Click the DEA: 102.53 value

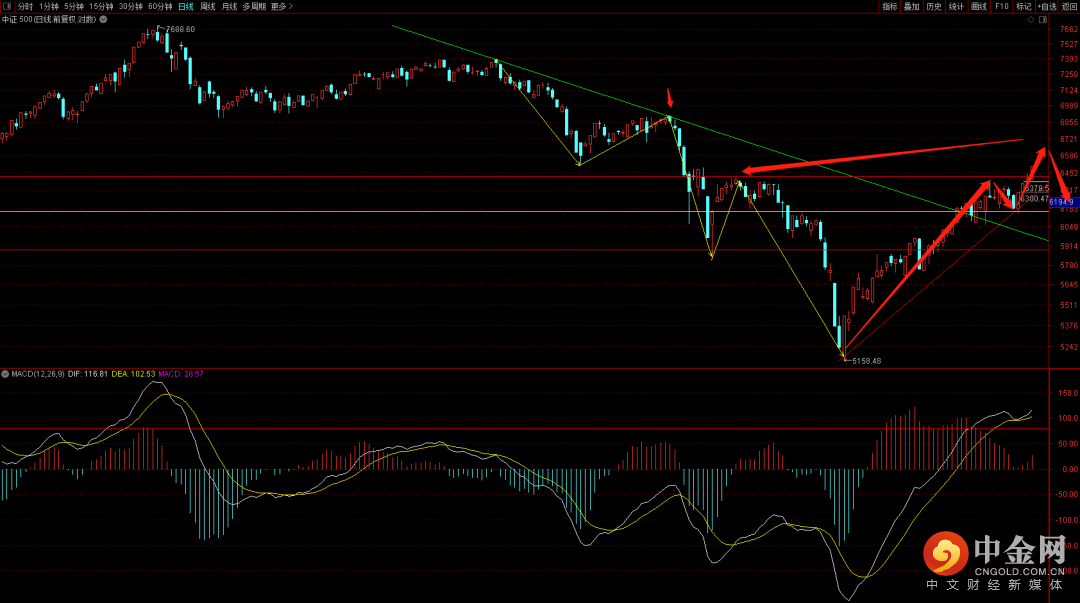click(133, 374)
